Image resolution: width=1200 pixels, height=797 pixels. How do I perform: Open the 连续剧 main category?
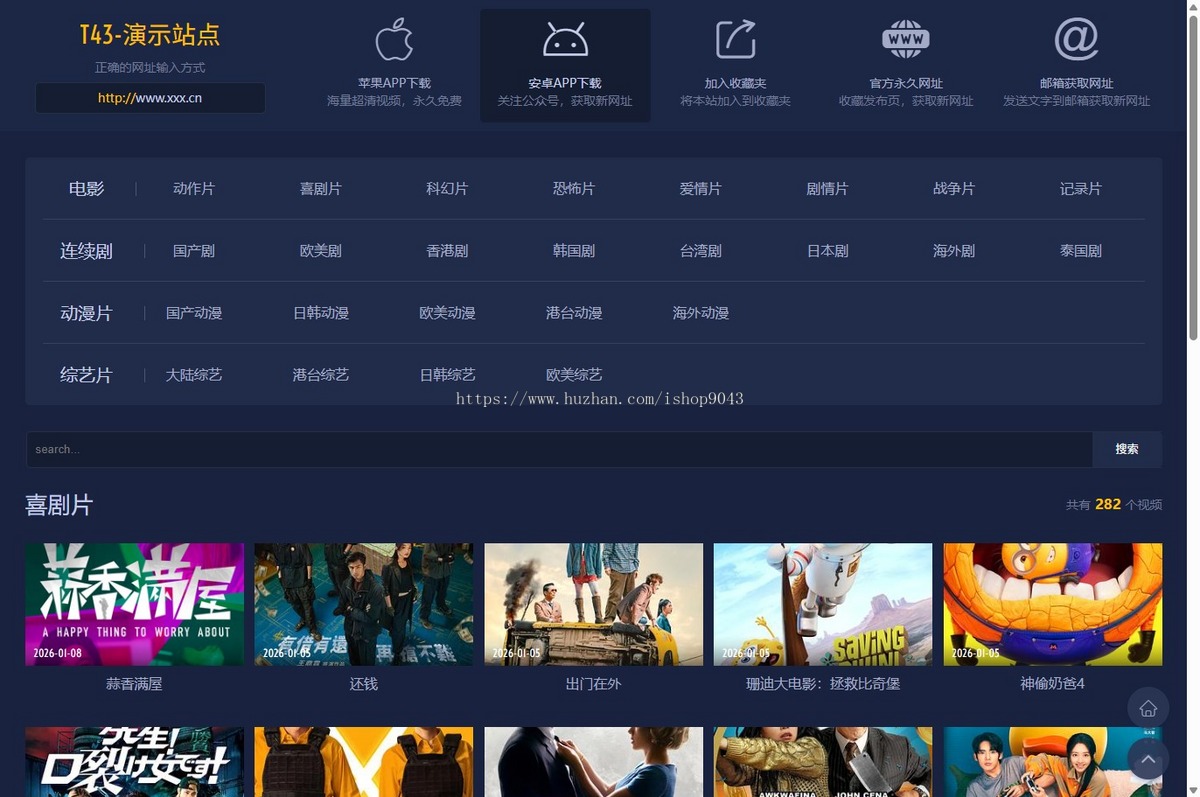point(86,251)
